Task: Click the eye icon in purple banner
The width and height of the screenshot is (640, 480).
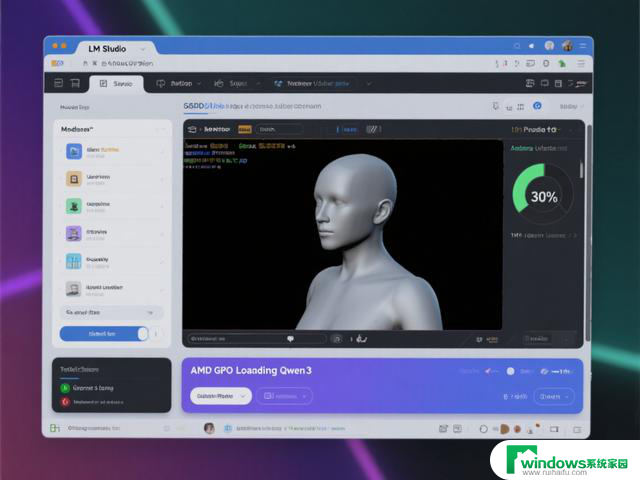Action: click(x=544, y=371)
